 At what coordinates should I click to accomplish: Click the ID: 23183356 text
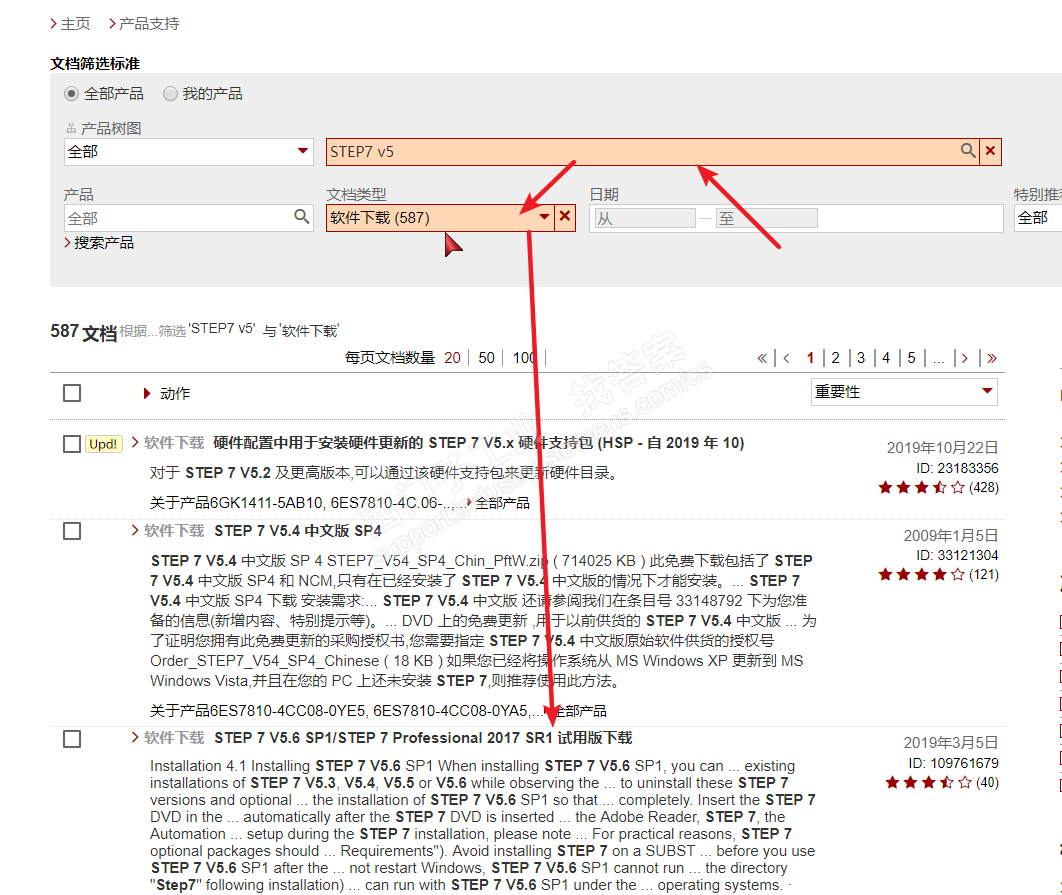957,468
